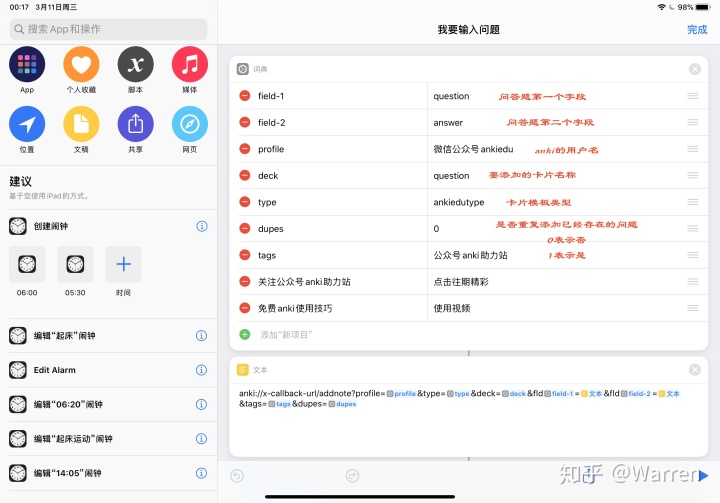Image resolution: width=720 pixels, height=503 pixels.
Task: Click reorder handle on the profile row
Action: 693,149
